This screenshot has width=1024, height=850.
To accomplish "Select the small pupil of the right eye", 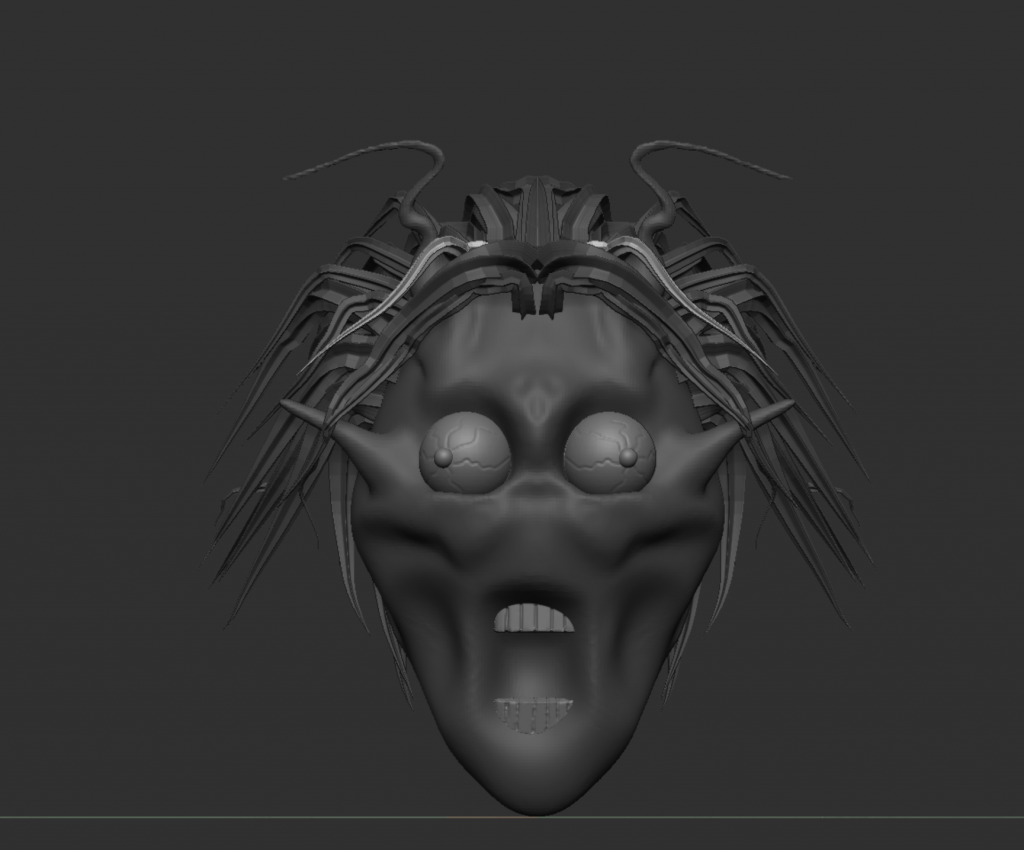I will click(628, 458).
